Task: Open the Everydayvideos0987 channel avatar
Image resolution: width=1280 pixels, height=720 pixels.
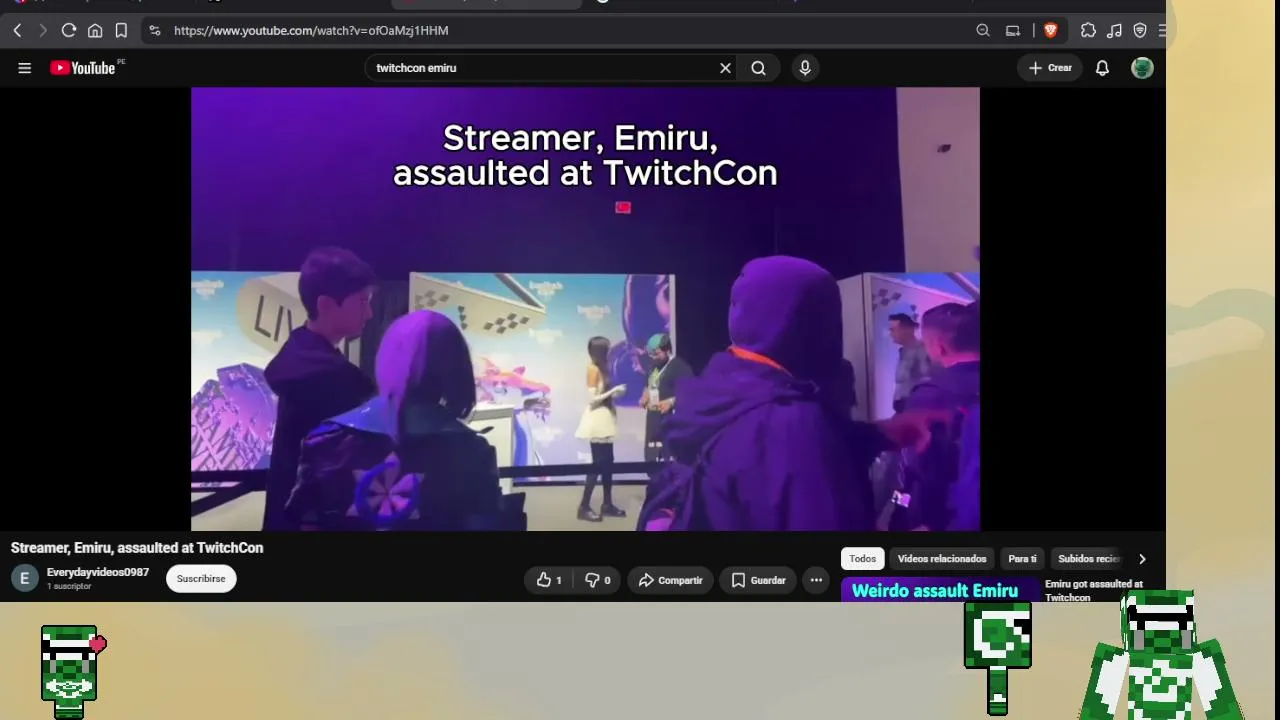Action: [25, 578]
